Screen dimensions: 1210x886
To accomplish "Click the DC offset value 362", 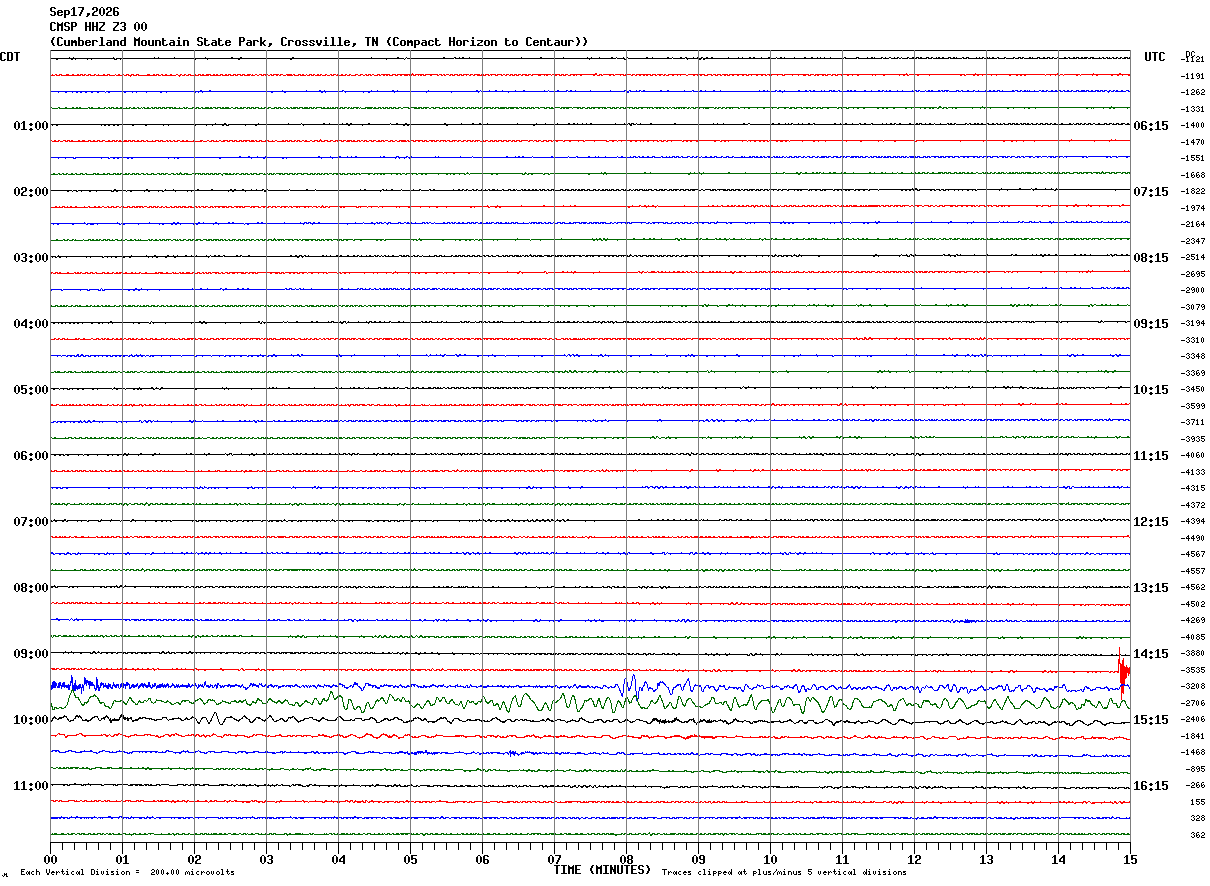I will (x=1197, y=835).
